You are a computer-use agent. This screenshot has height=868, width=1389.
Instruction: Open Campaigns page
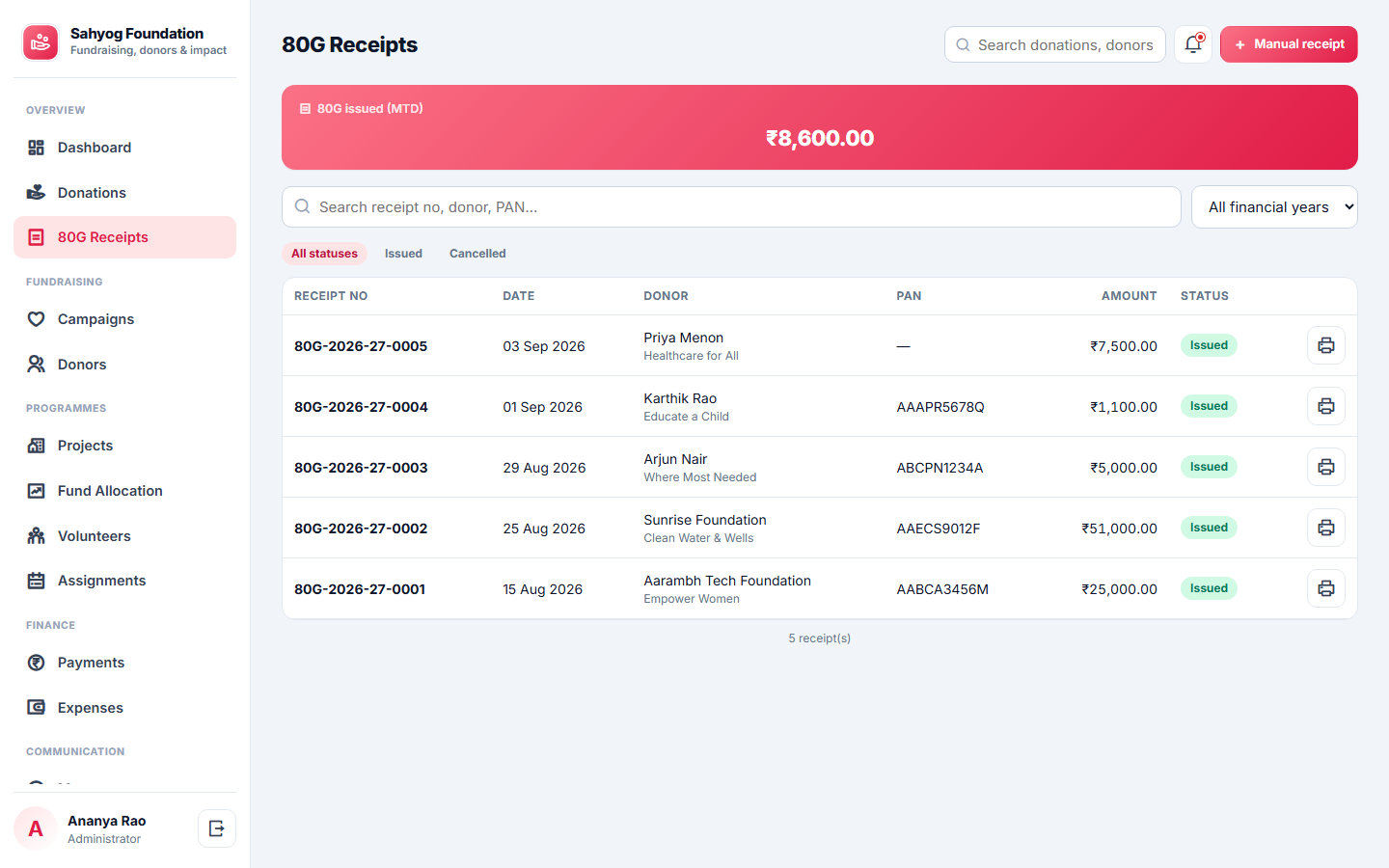pyautogui.click(x=124, y=319)
